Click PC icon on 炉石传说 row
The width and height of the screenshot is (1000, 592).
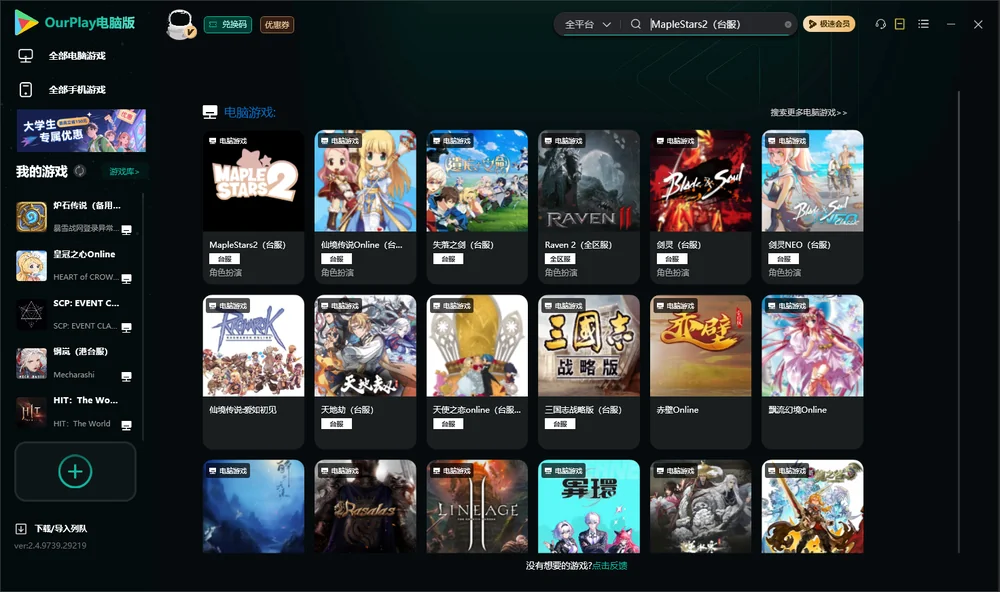[126, 230]
